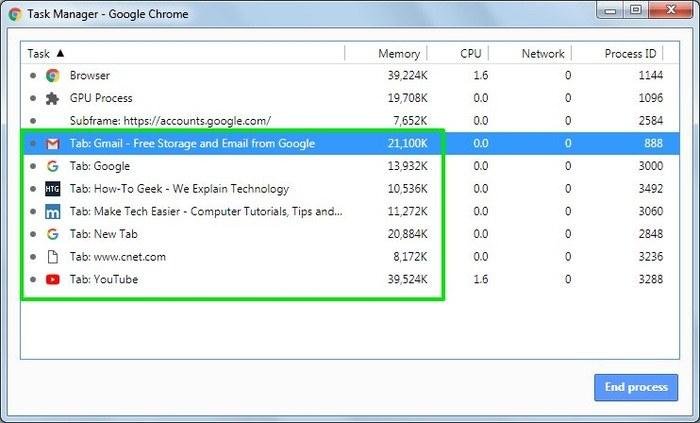The image size is (700, 423).
Task: Click the puzzle icon of GPU Process
Action: pos(53,98)
